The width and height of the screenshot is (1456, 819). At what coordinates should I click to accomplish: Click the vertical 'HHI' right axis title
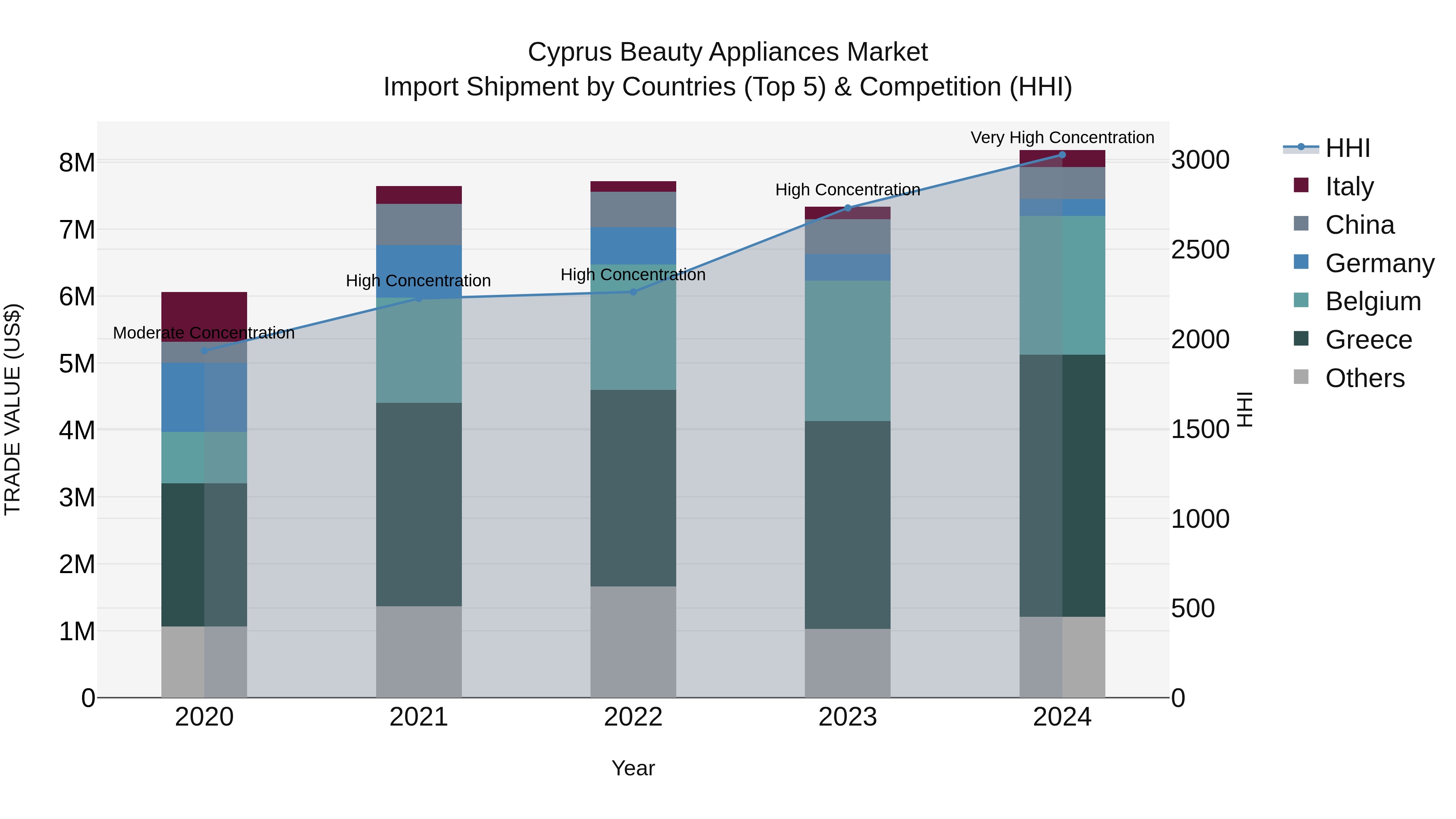[1244, 409]
